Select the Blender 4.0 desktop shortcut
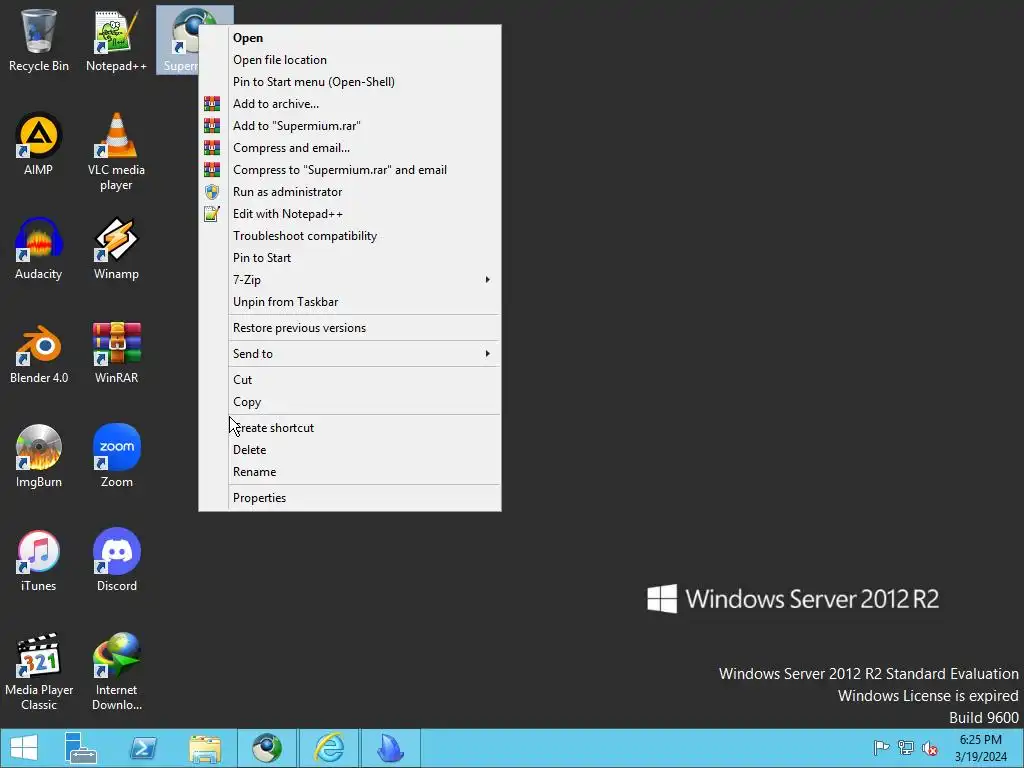Viewport: 1024px width, 768px height. pyautogui.click(x=39, y=353)
